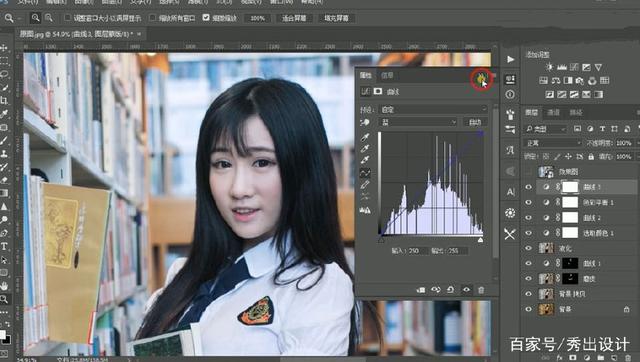
Task: Pick the black point eyedropper in Curves
Action: pyautogui.click(x=365, y=137)
